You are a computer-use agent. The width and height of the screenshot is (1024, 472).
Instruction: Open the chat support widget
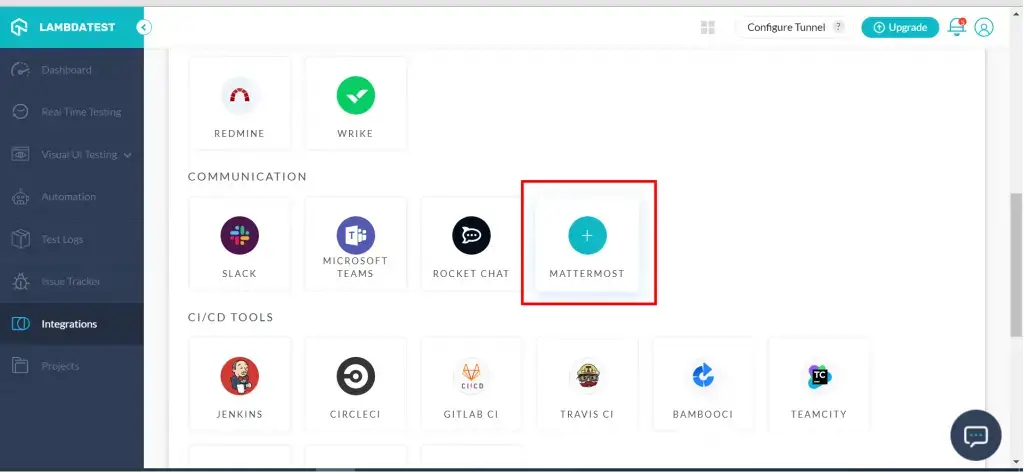click(x=975, y=436)
